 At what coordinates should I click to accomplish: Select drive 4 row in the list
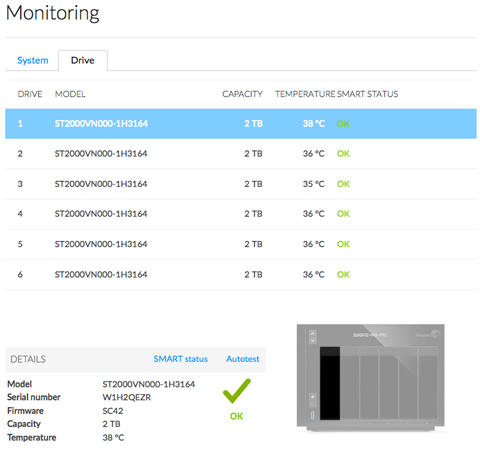(241, 214)
